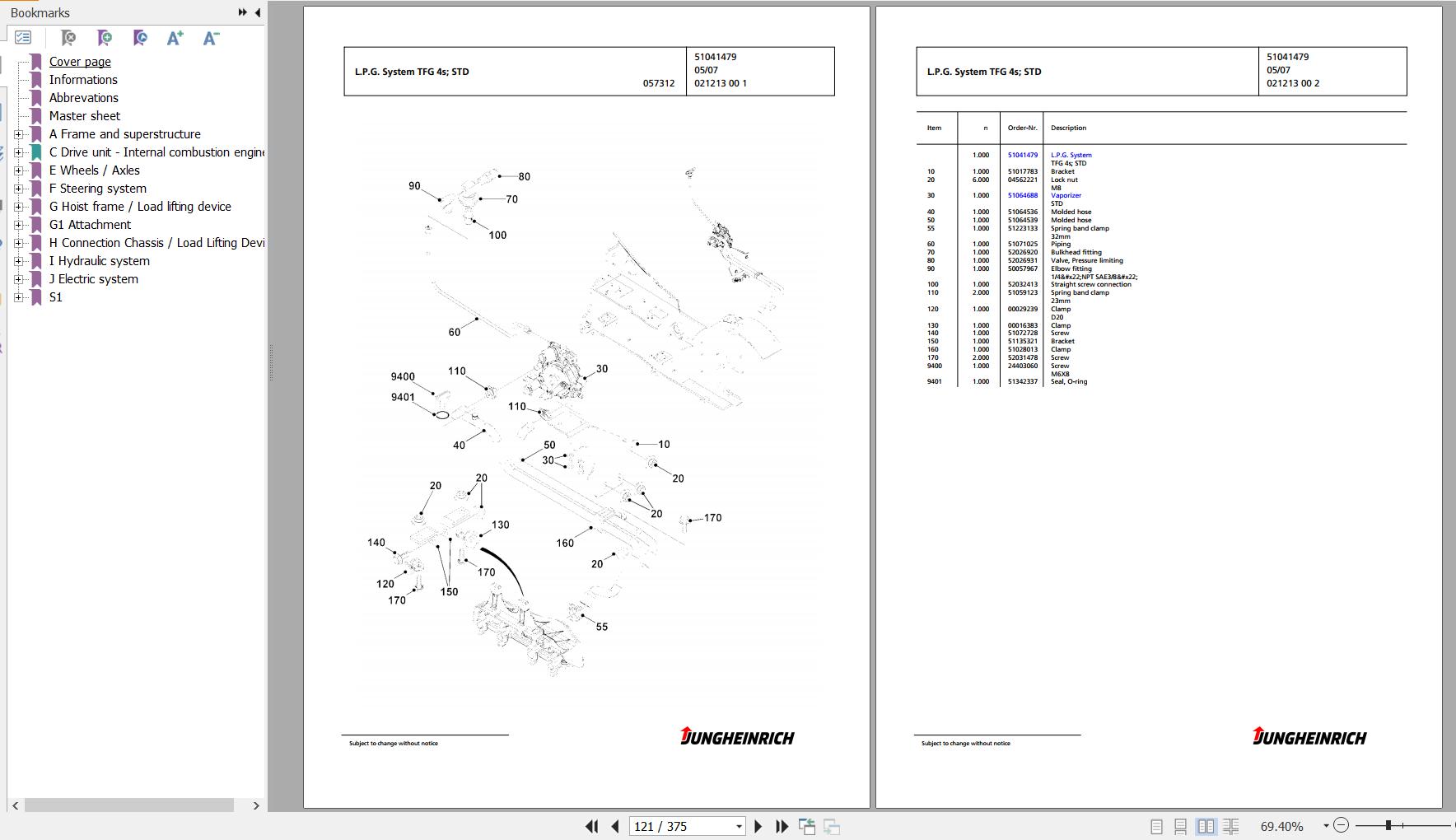
Task: Click the delete bookmark icon
Action: [68, 38]
